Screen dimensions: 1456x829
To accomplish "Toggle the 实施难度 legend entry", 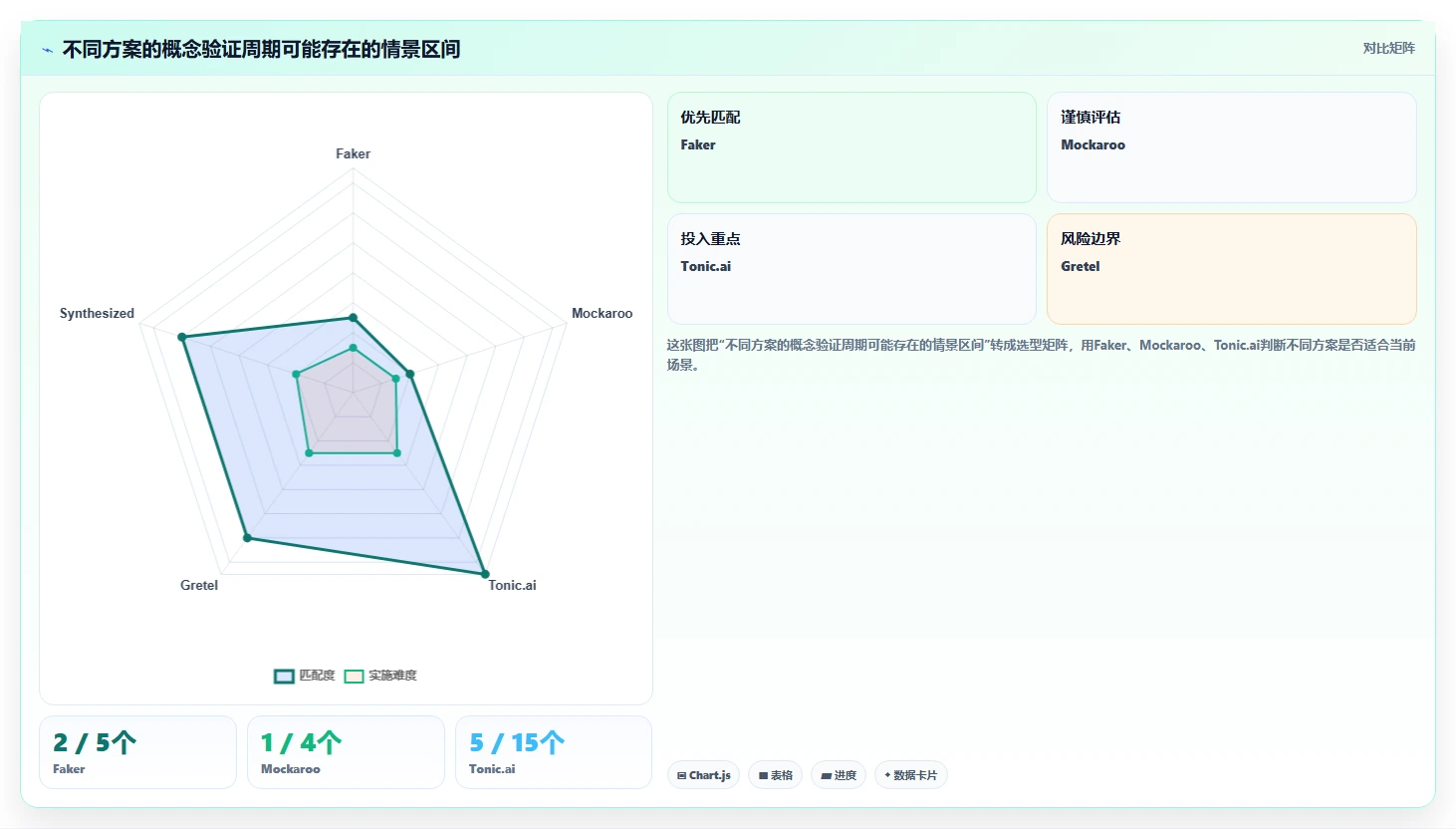I will point(380,676).
